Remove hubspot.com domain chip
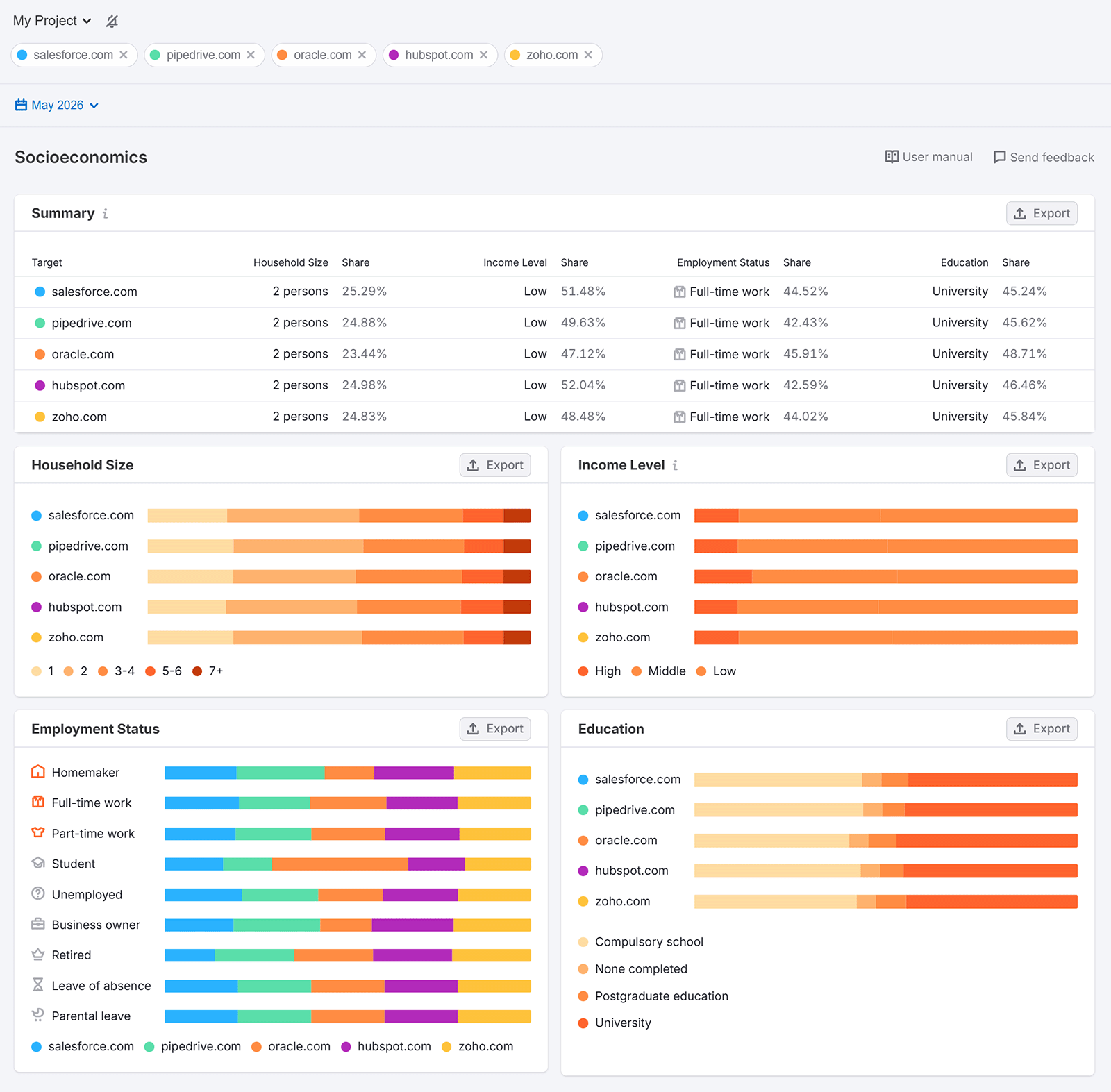Viewport: 1111px width, 1092px height. pos(483,55)
